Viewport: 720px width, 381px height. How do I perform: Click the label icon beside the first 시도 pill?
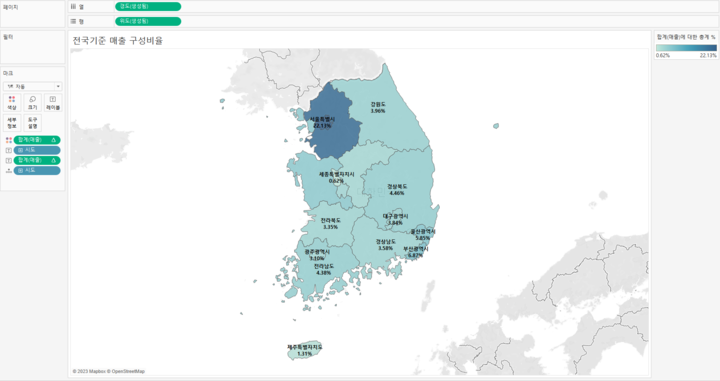pyautogui.click(x=8, y=151)
